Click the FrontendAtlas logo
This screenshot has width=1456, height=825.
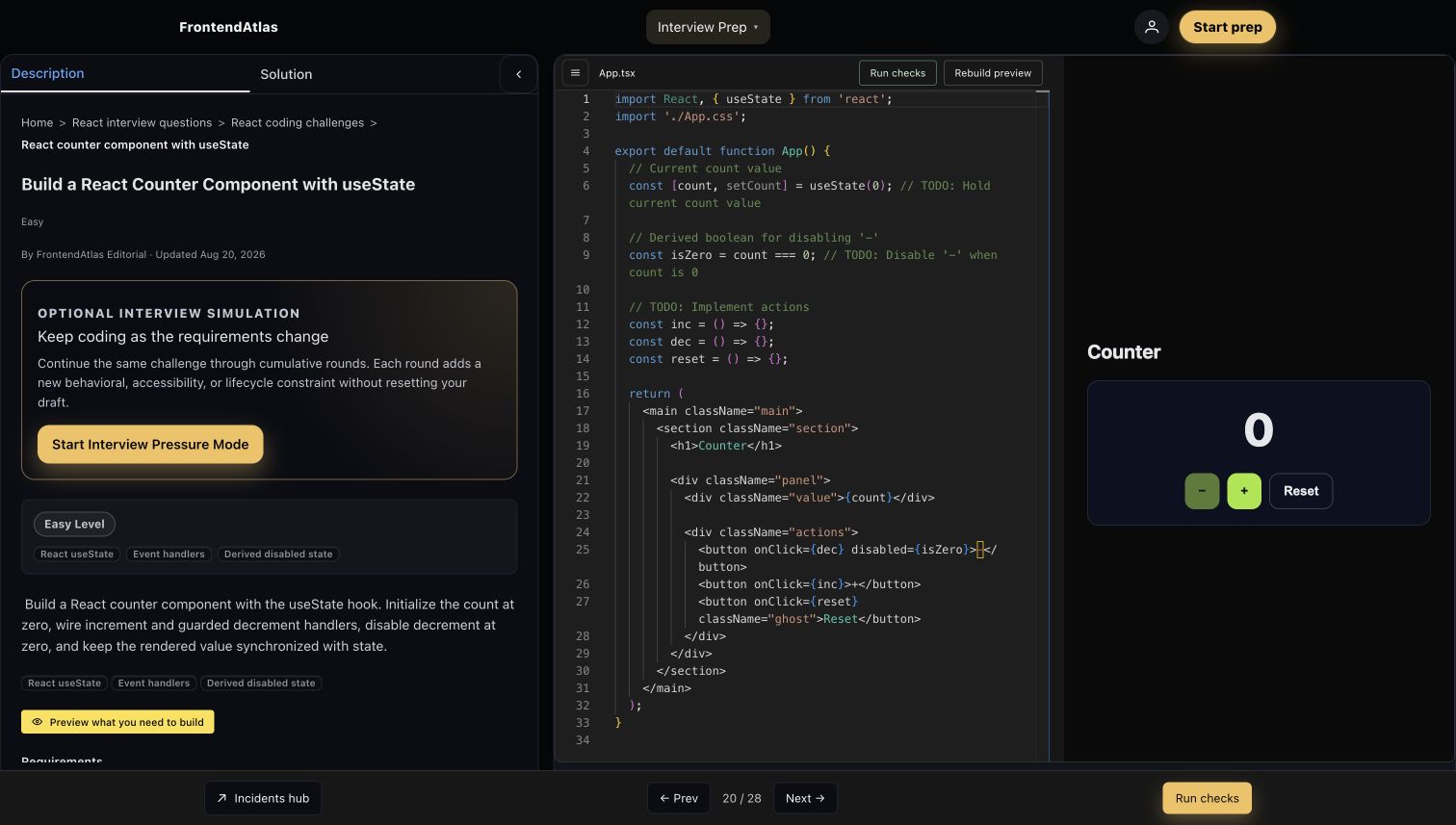tap(228, 27)
